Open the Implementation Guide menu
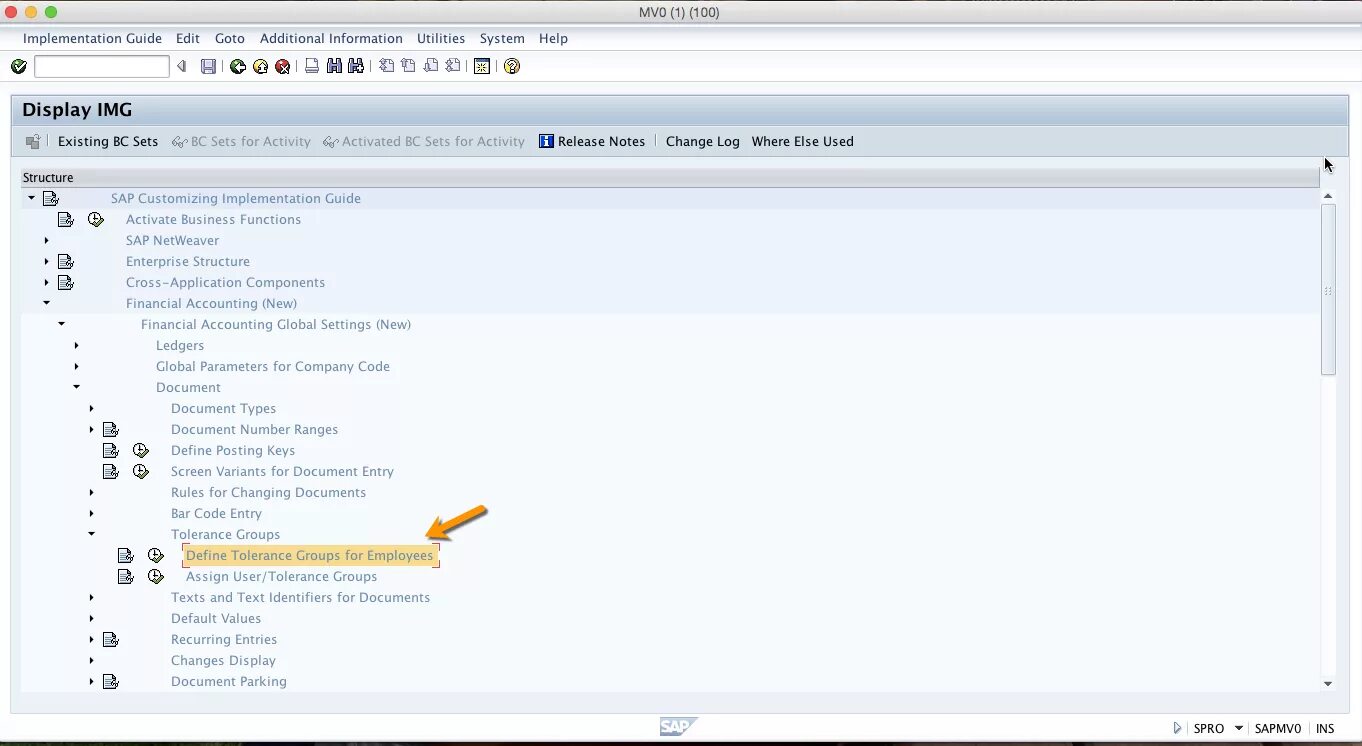The image size is (1362, 746). 92,39
